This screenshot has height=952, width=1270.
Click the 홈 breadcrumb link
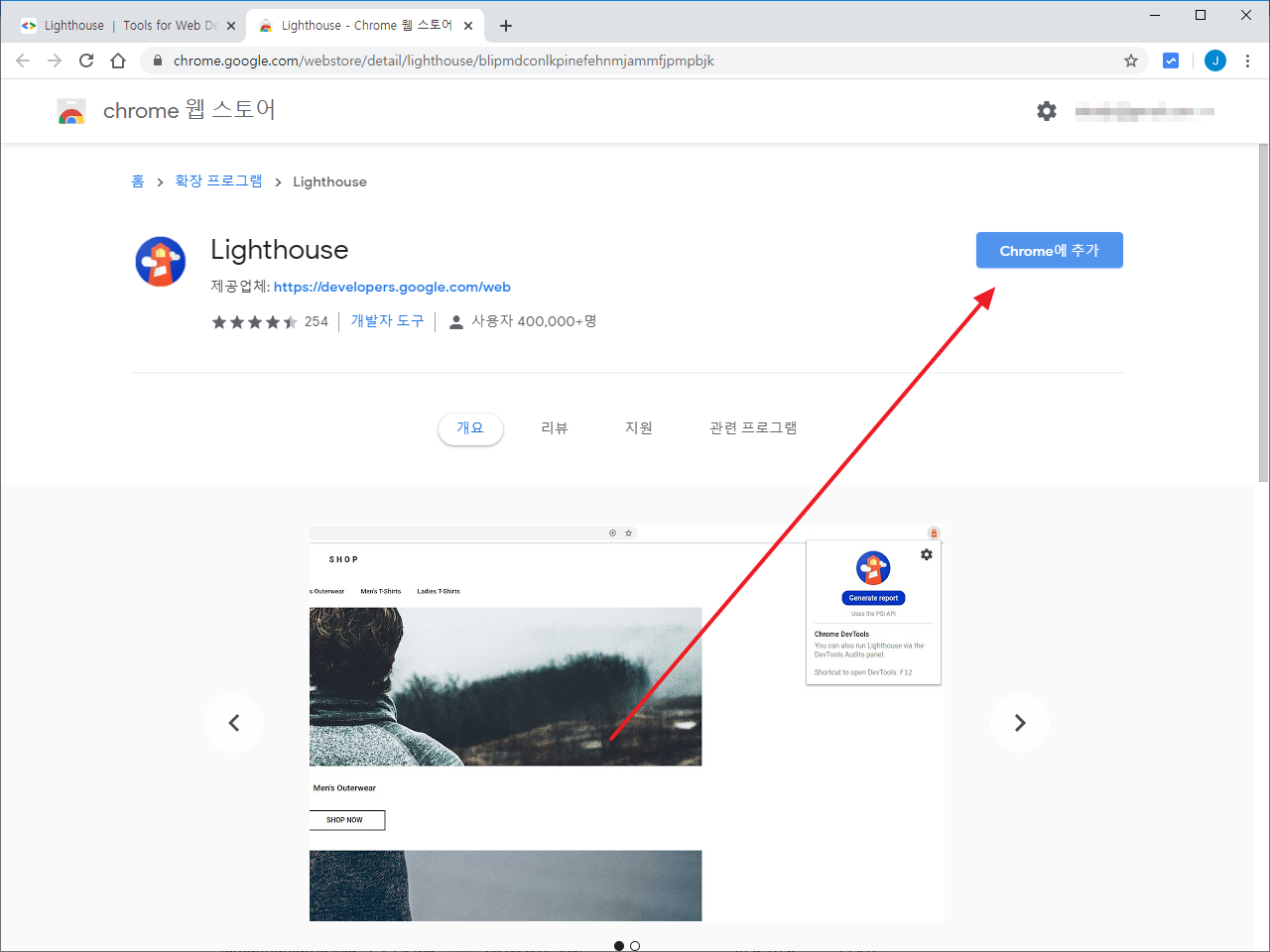tap(138, 181)
